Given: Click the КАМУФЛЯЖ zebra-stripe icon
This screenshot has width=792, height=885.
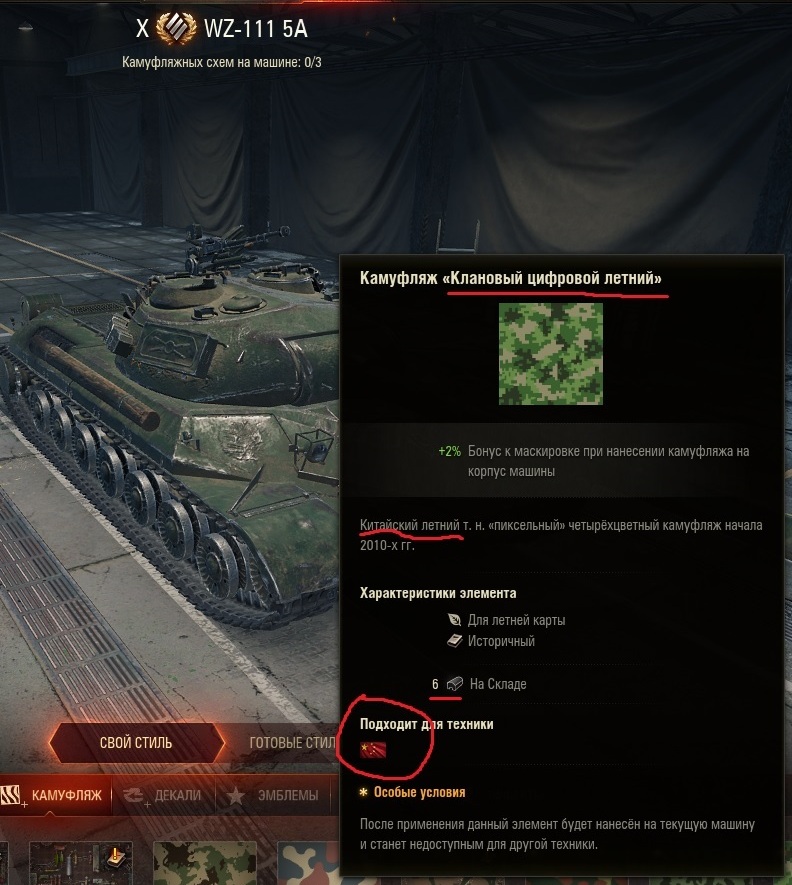Looking at the screenshot, I should click(x=11, y=795).
